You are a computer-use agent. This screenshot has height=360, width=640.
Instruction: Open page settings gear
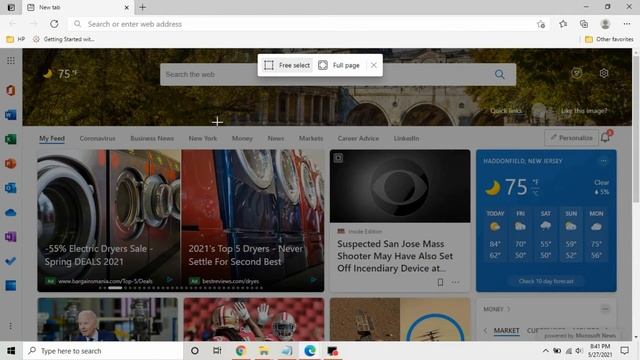coord(604,73)
